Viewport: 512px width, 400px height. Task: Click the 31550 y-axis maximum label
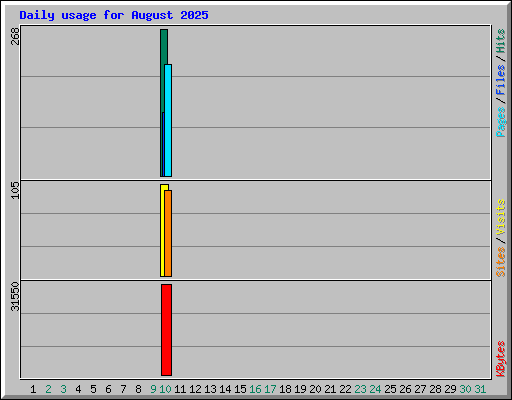click(x=15, y=296)
